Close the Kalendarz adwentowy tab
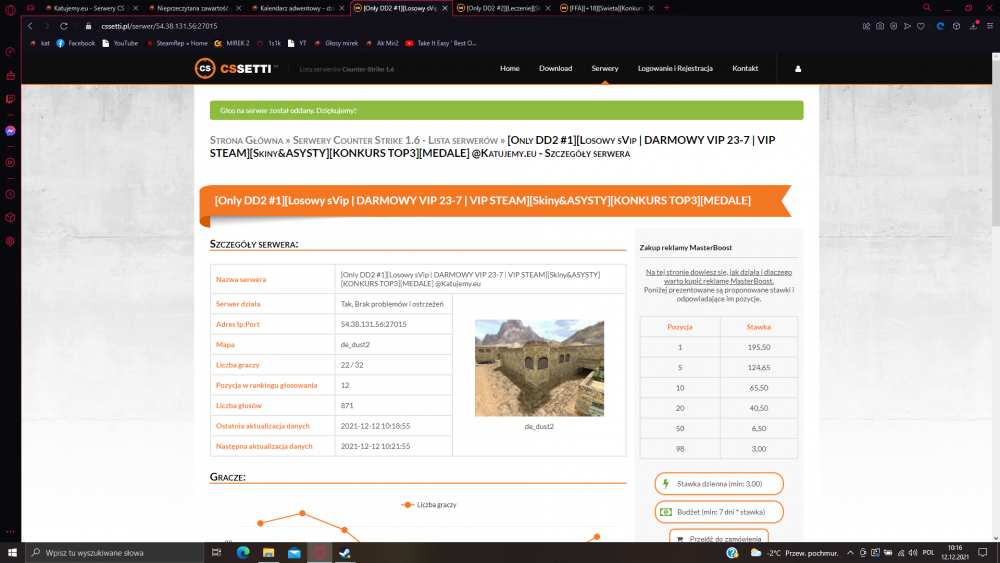The height and width of the screenshot is (563, 1000). [342, 8]
